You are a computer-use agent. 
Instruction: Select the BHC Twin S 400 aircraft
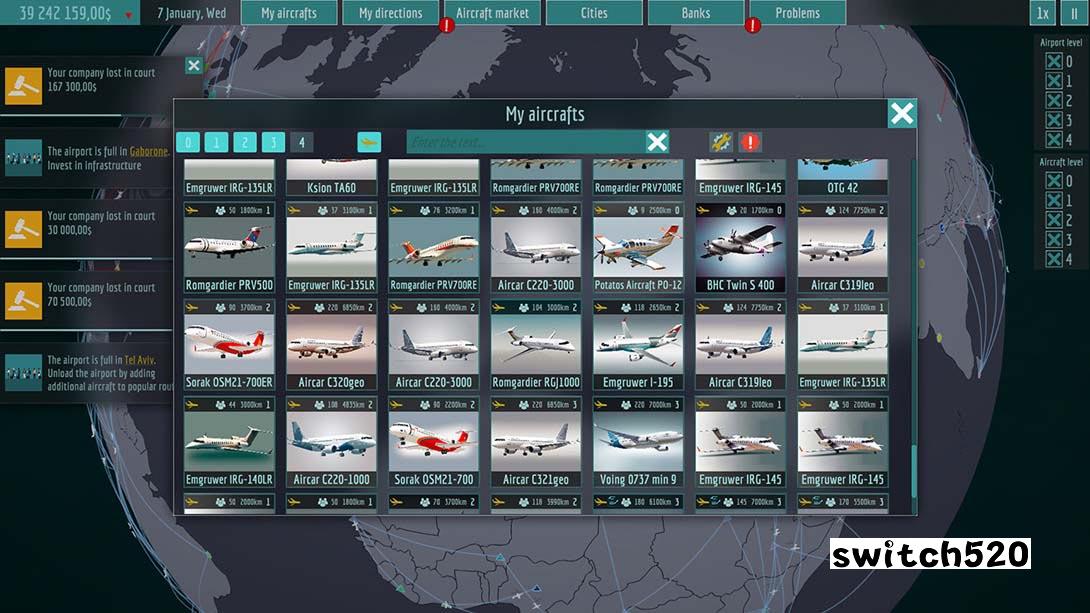click(740, 247)
